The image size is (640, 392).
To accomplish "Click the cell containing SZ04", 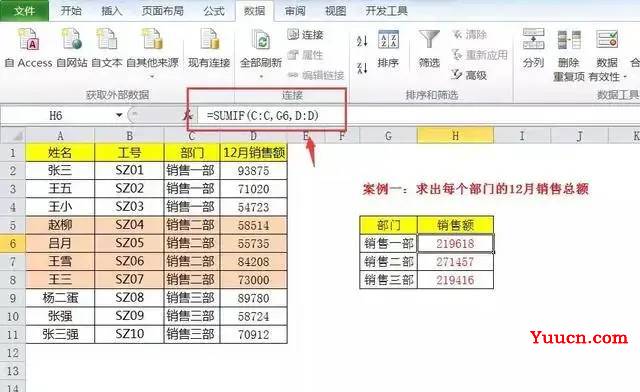I will pyautogui.click(x=129, y=225).
